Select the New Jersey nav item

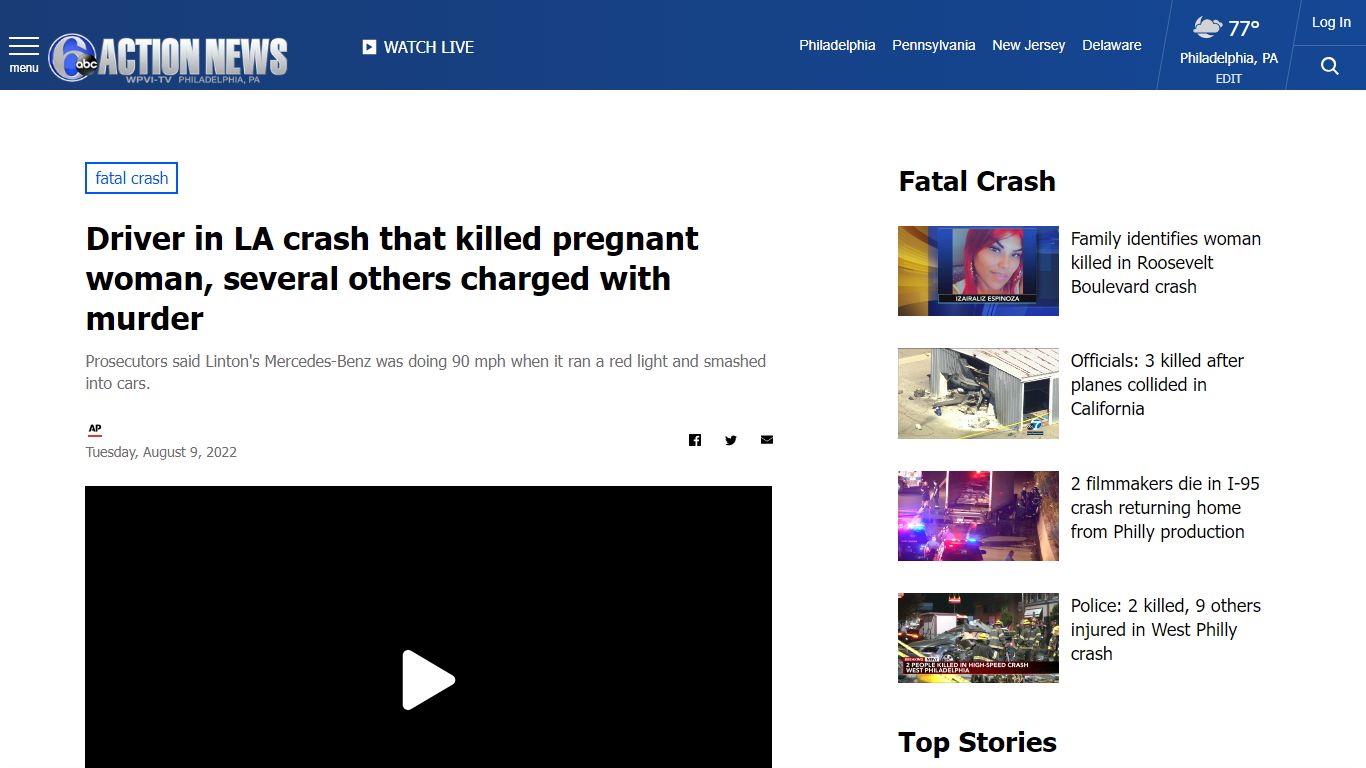(1028, 45)
